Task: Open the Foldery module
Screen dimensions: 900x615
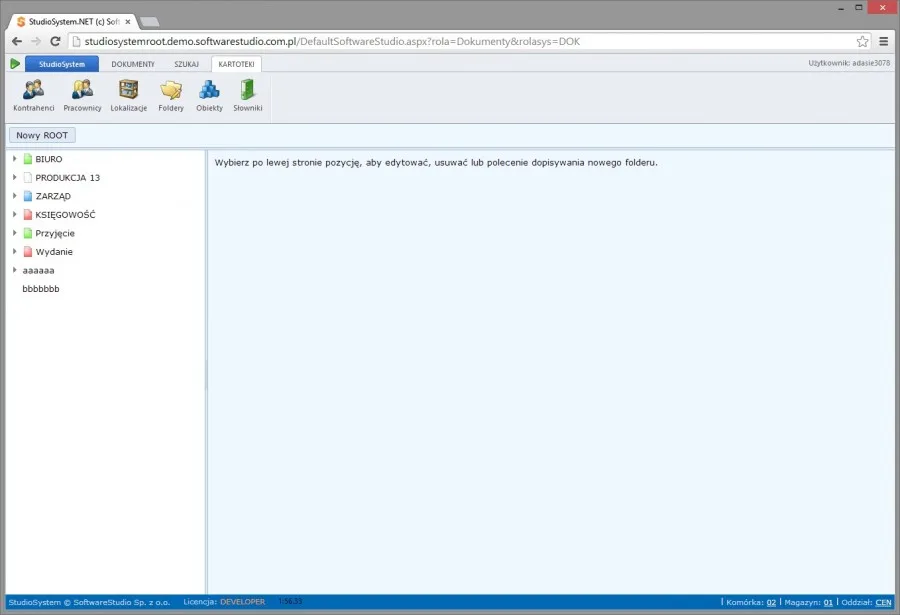Action: click(171, 96)
